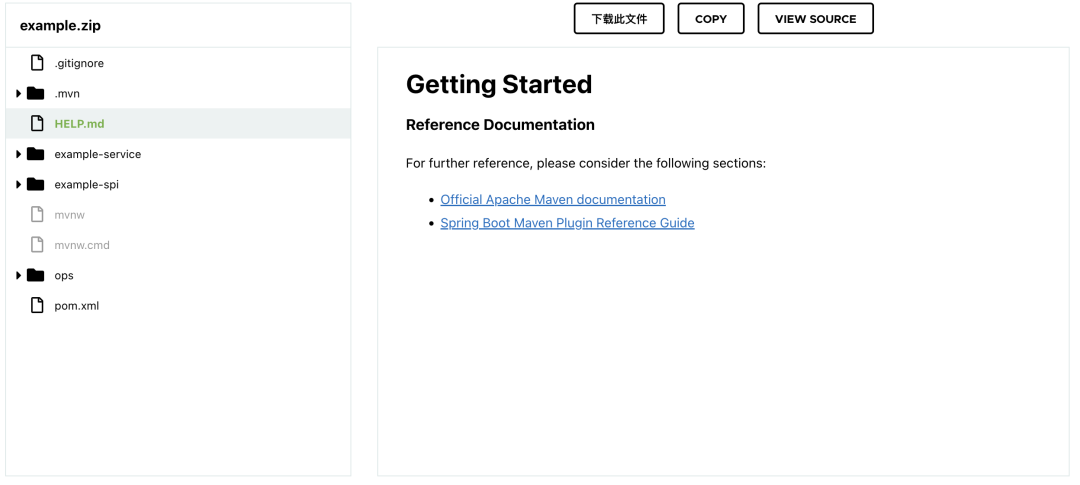1080x485 pixels.
Task: Click the example-spi folder icon
Action: tap(36, 185)
